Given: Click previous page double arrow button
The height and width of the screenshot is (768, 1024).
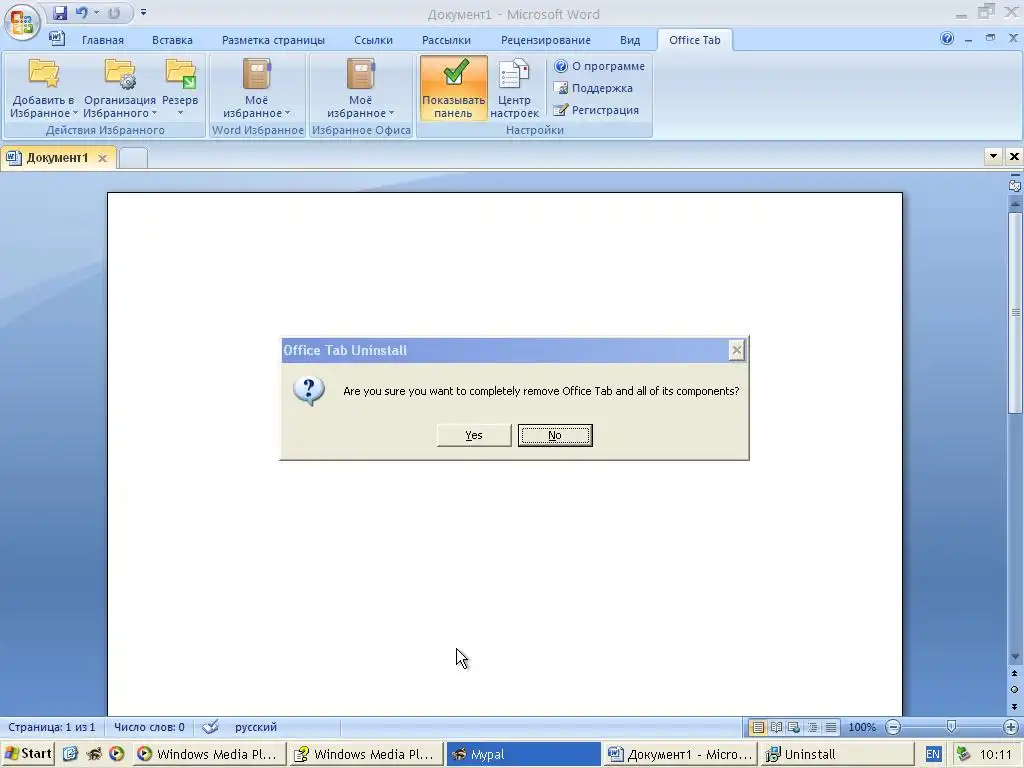Looking at the screenshot, I should pyautogui.click(x=1014, y=673).
